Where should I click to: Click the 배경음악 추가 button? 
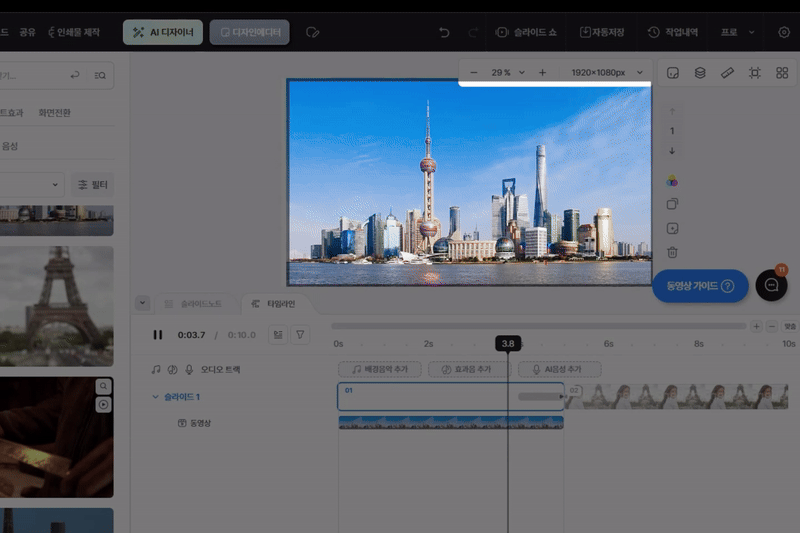380,369
